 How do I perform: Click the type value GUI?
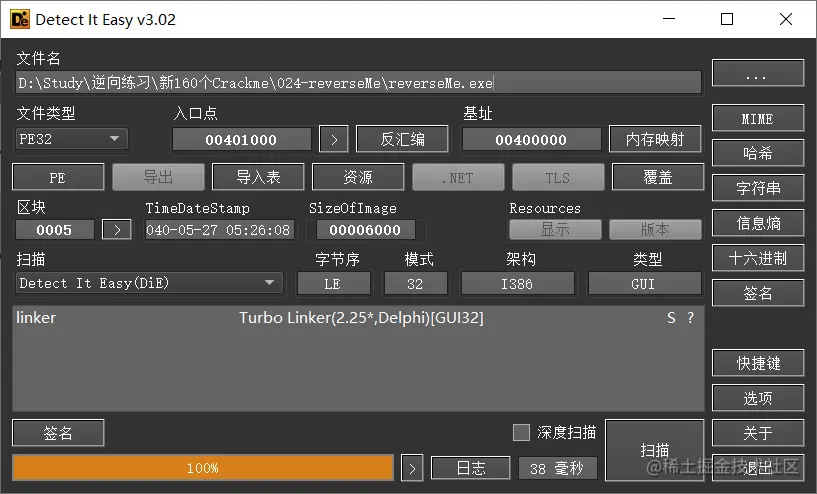click(644, 284)
